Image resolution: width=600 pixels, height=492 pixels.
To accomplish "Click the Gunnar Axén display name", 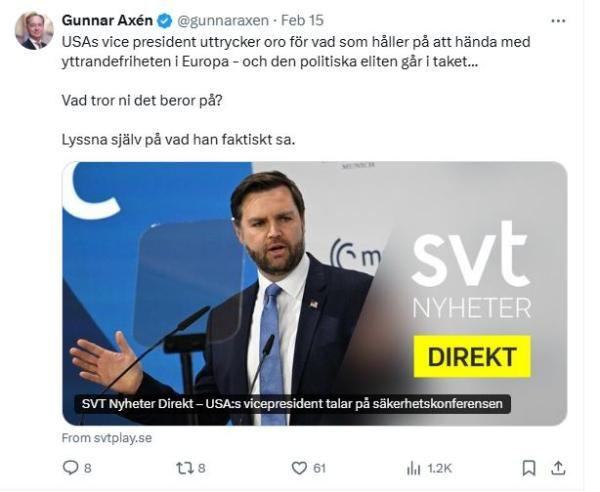I will (107, 20).
